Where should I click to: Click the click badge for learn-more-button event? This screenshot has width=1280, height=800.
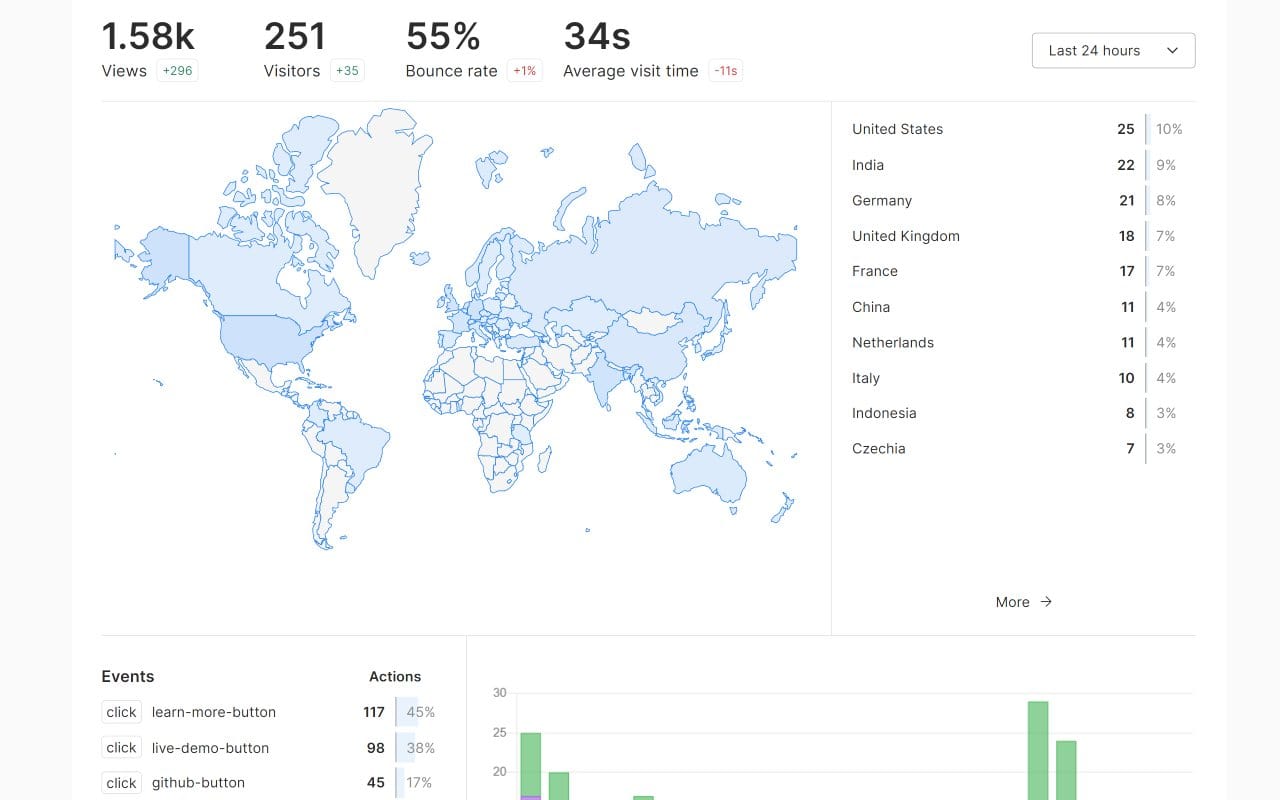[x=120, y=712]
